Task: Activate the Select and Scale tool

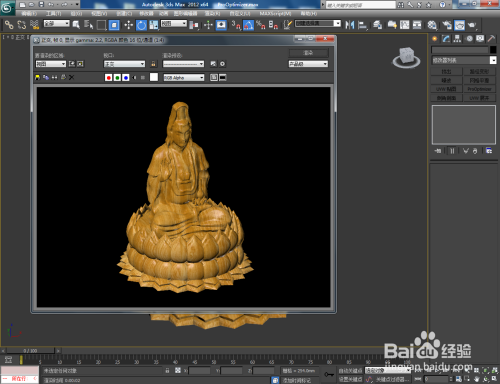Action: [154, 25]
